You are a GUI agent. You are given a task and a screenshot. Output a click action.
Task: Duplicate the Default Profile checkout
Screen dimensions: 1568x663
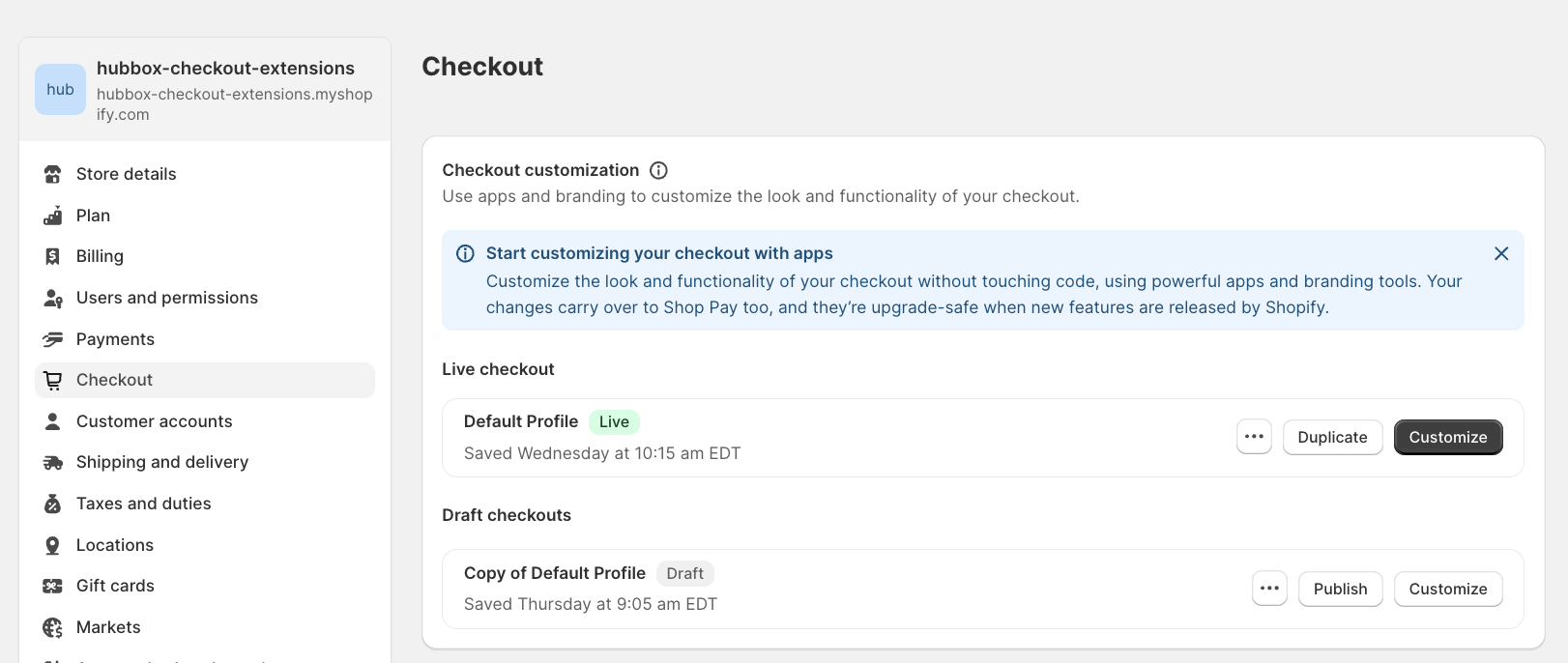tap(1332, 437)
